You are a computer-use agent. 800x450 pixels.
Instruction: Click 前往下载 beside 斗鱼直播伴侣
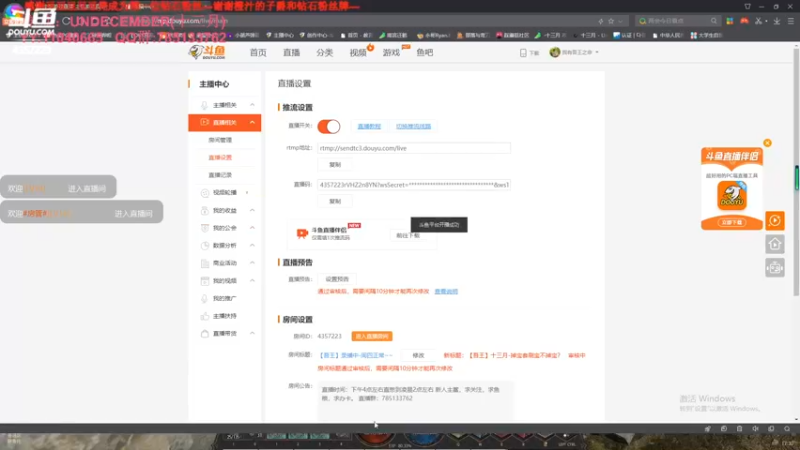[408, 235]
